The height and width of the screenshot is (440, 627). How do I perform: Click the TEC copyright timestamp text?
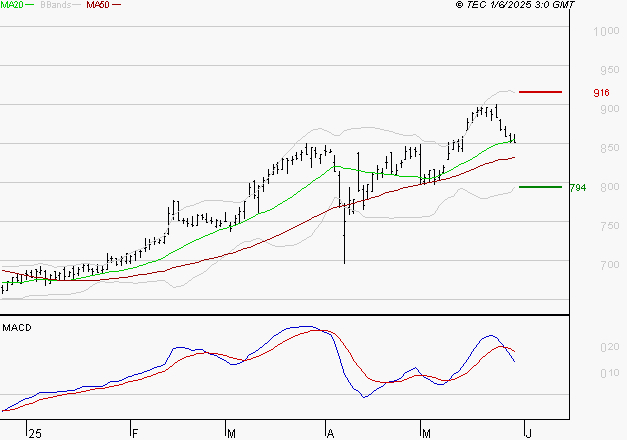(515, 5)
